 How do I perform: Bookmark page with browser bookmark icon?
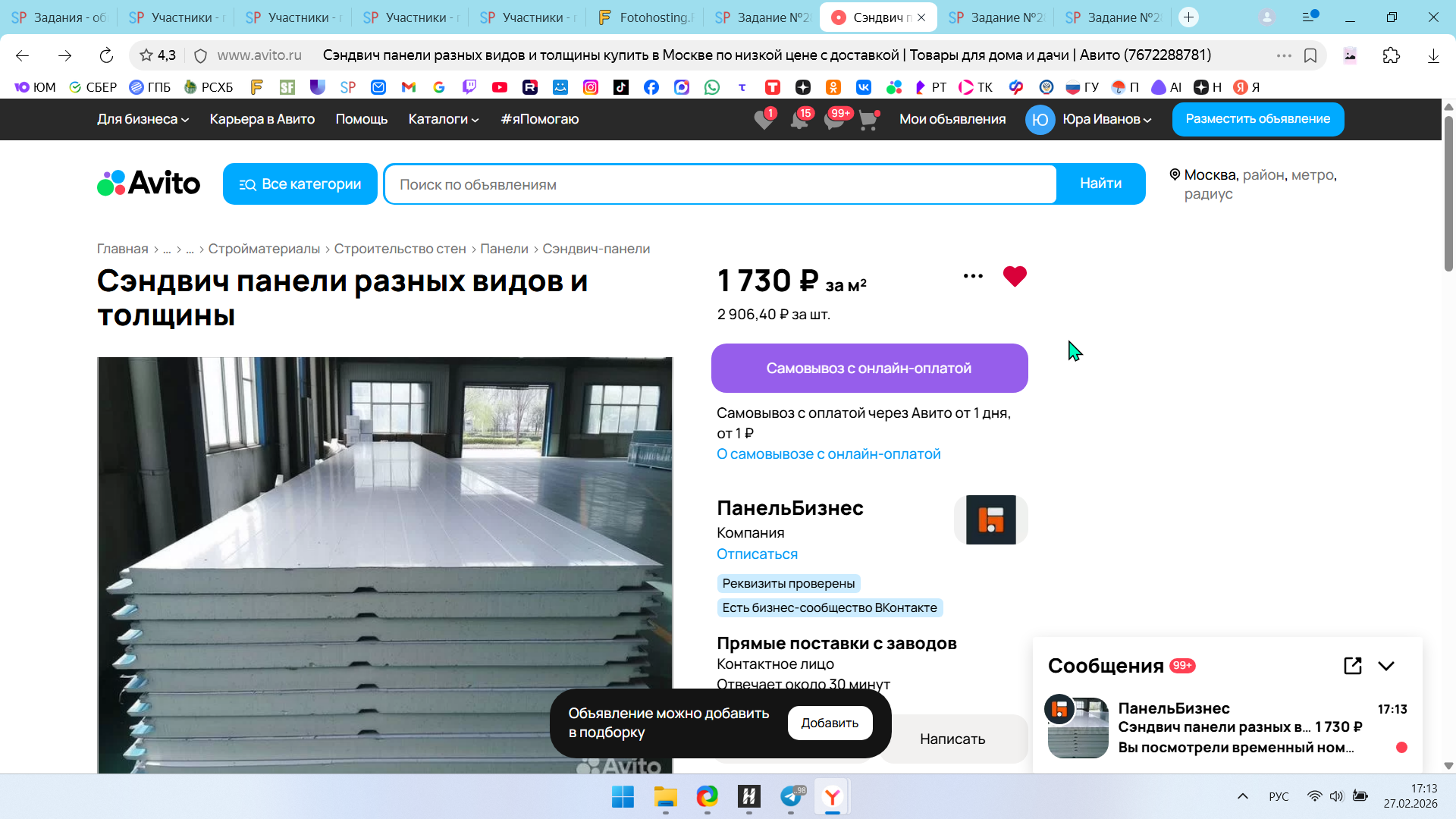(x=1310, y=55)
